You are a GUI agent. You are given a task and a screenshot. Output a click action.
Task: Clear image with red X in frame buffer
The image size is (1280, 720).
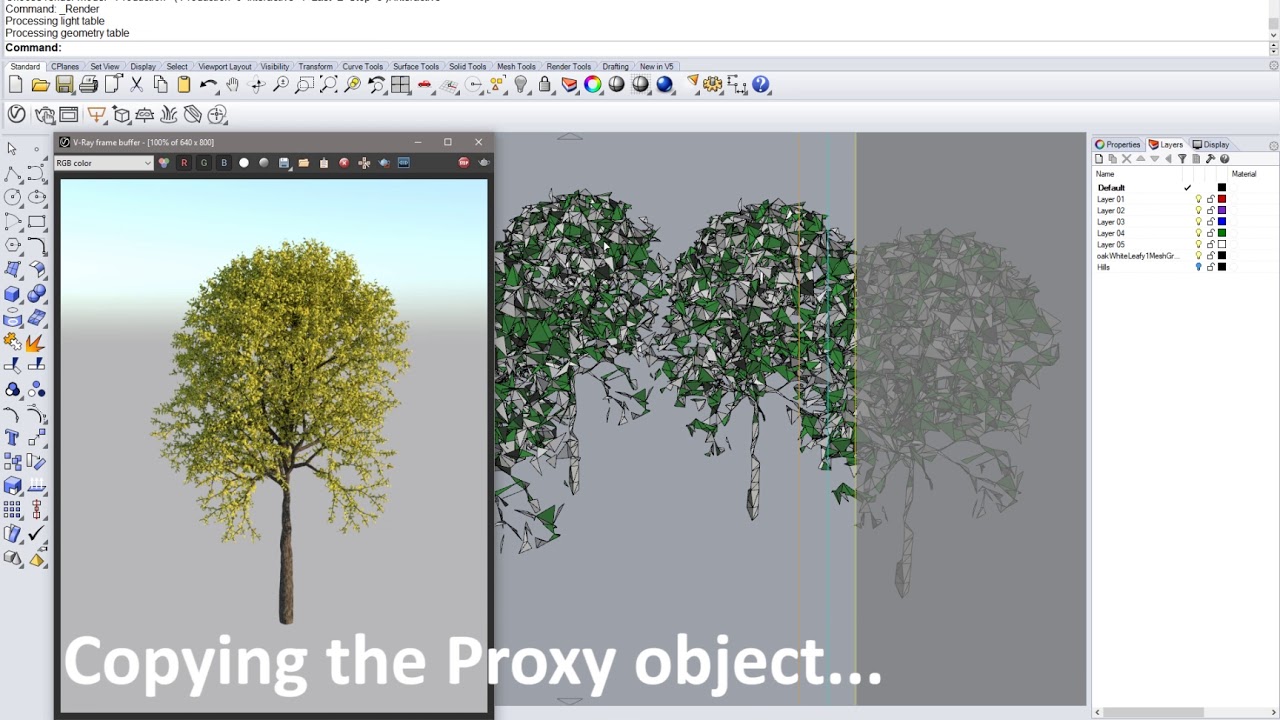pos(344,163)
